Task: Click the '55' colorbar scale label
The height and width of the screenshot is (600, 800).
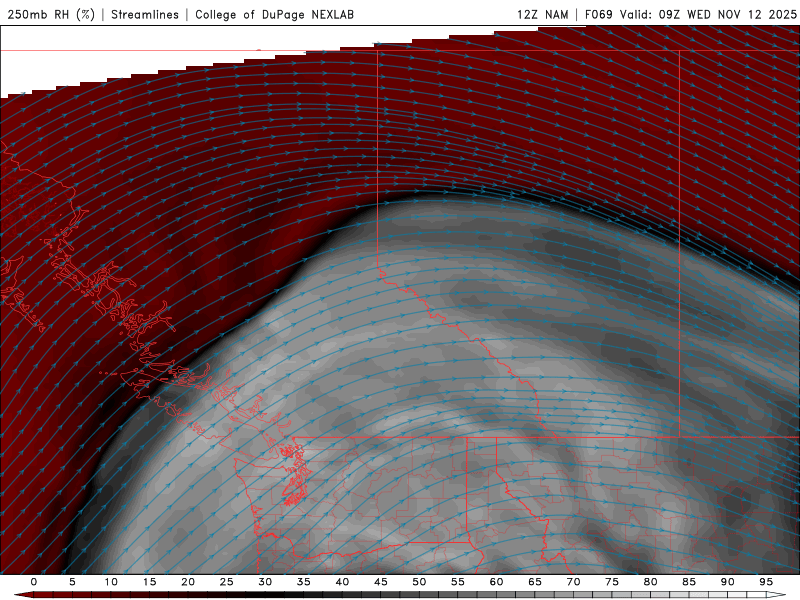Action: [458, 582]
